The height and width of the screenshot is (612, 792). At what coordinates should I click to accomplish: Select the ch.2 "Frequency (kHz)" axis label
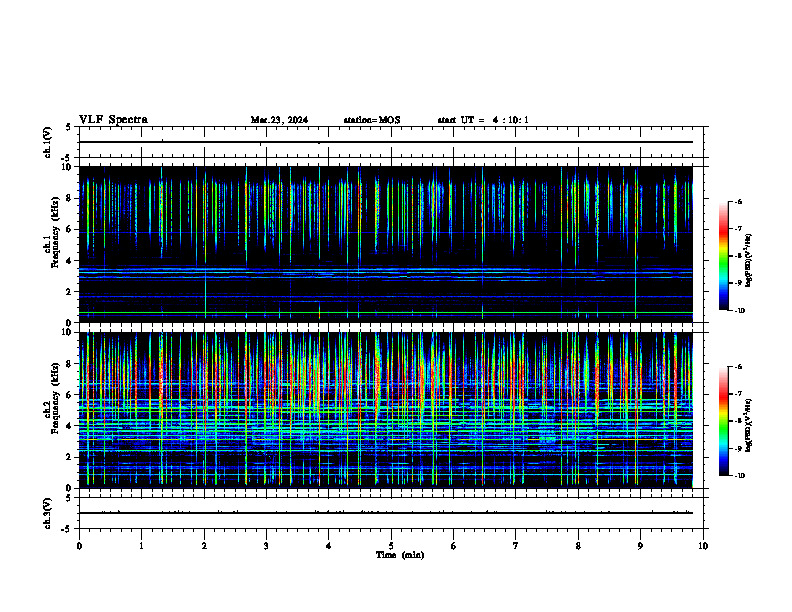click(x=56, y=398)
